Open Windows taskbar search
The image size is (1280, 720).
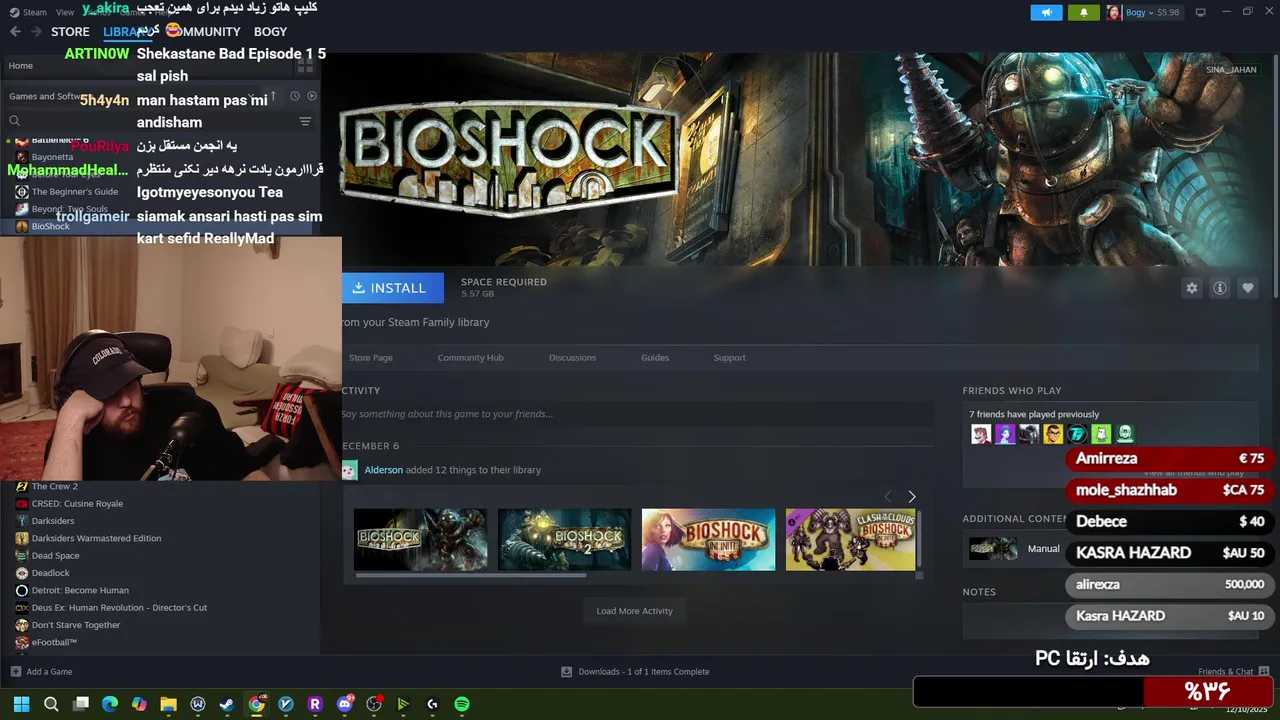click(51, 704)
